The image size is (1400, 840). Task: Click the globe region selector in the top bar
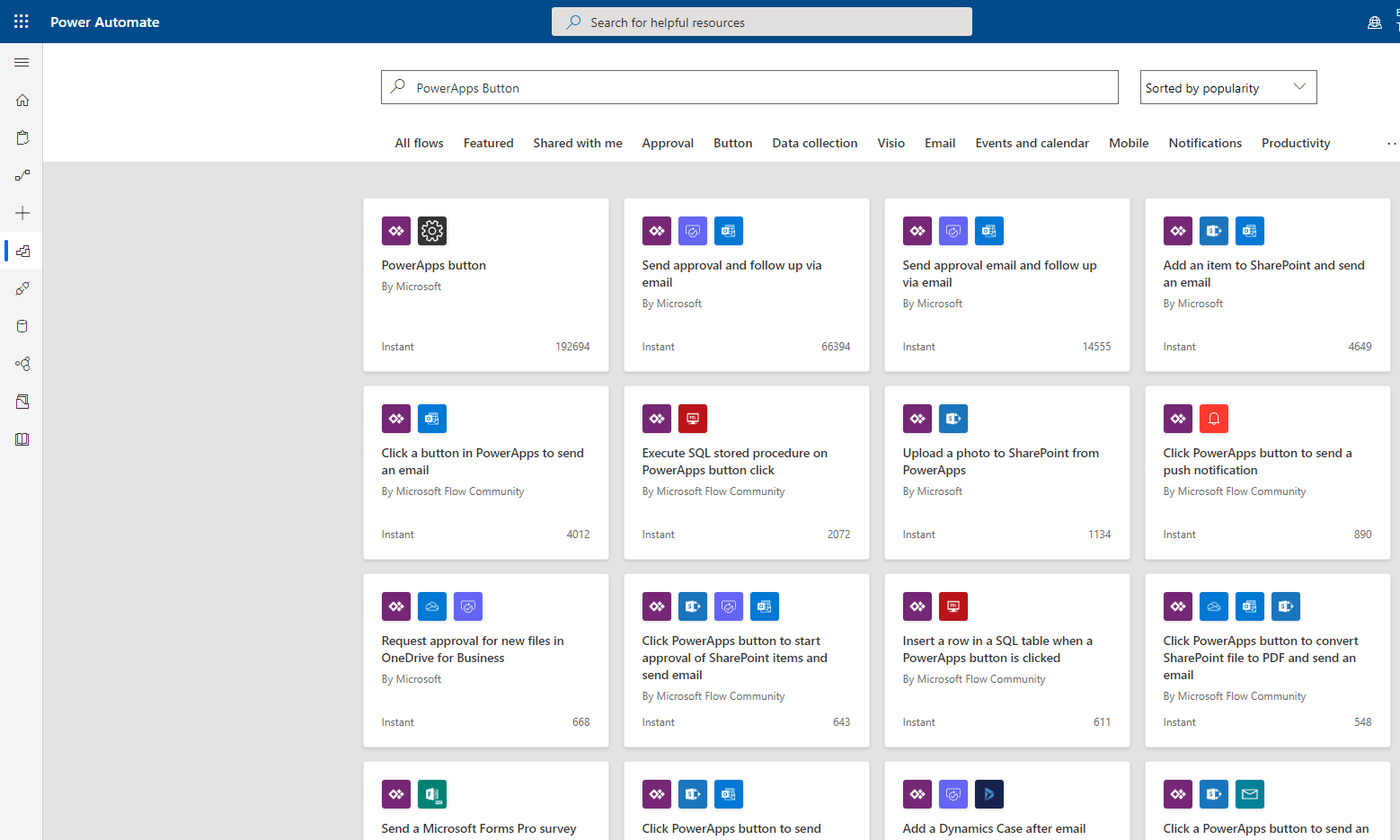coord(1374,21)
